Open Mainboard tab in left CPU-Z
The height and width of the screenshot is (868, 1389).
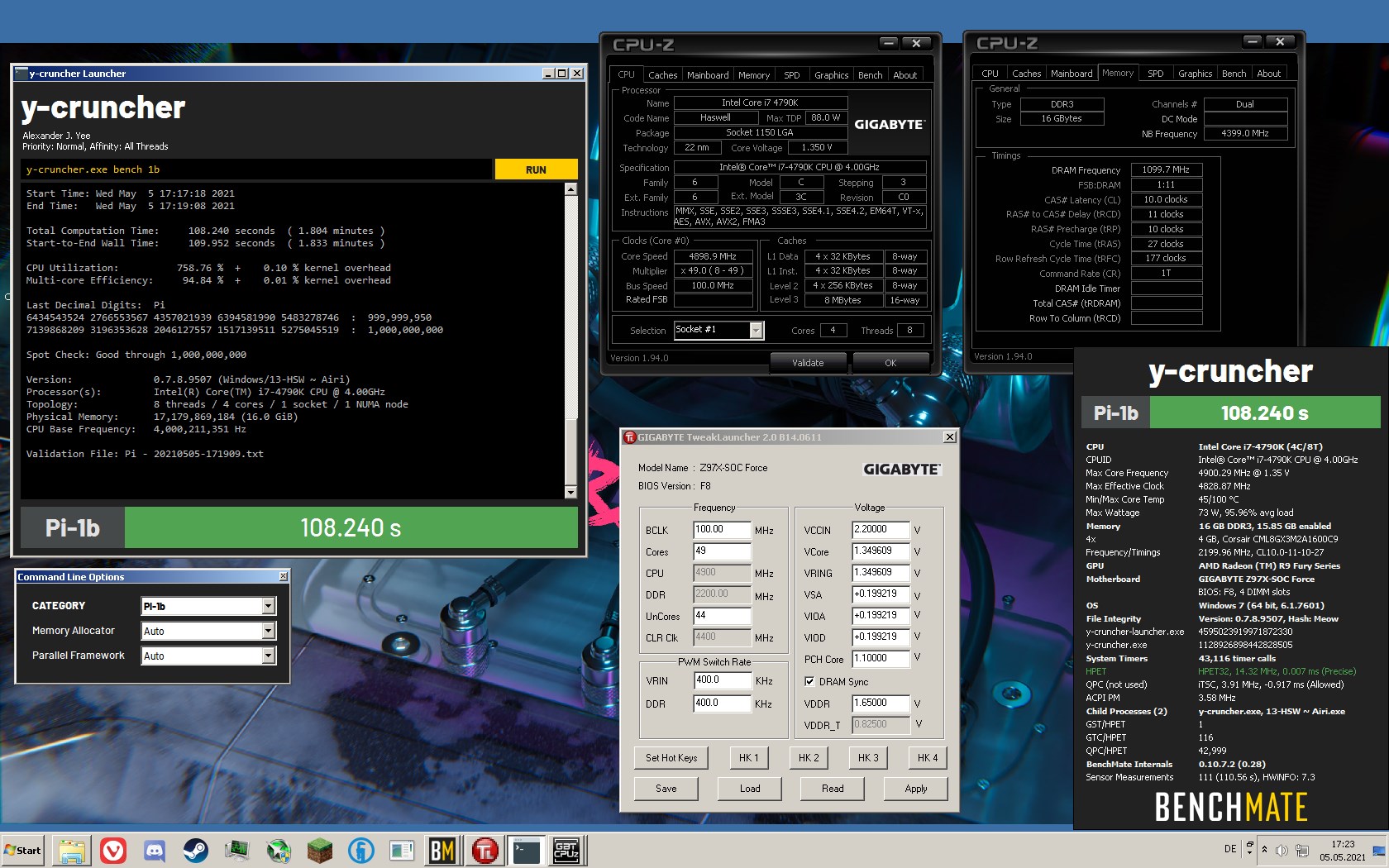coord(708,75)
